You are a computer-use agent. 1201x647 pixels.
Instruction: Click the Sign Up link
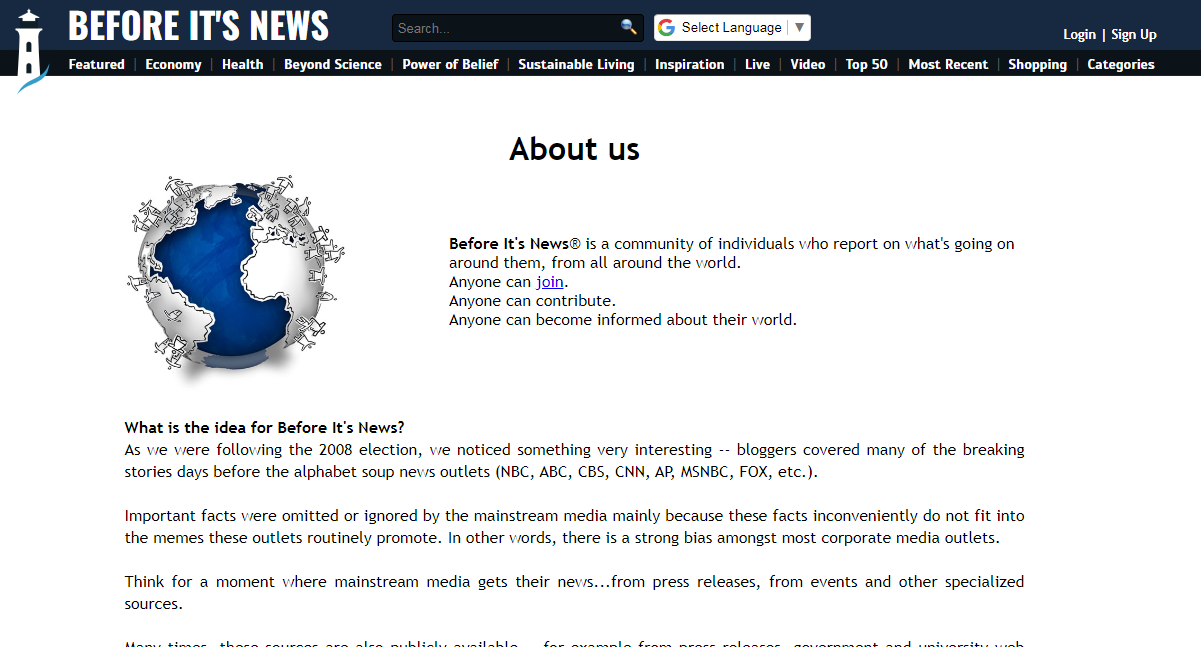point(1133,34)
